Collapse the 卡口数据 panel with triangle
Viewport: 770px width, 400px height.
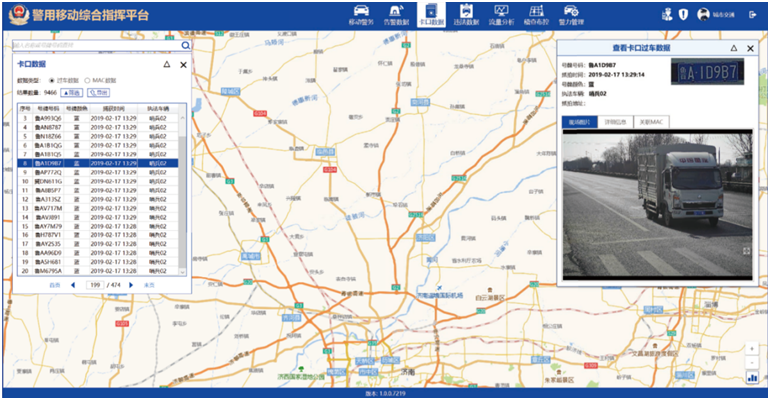click(165, 64)
